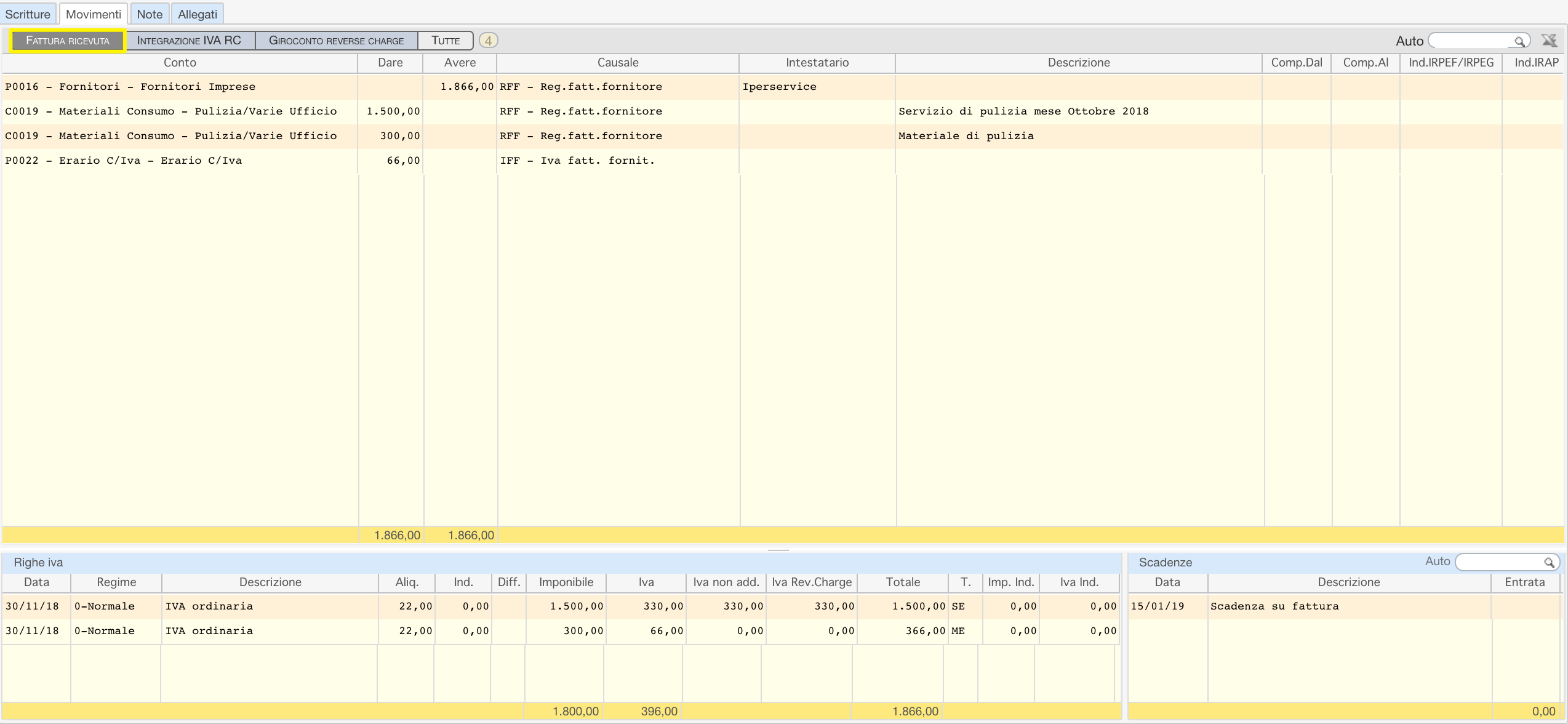This screenshot has width=1568, height=724.
Task: Click the Dare value 1.500,00
Action: [393, 111]
